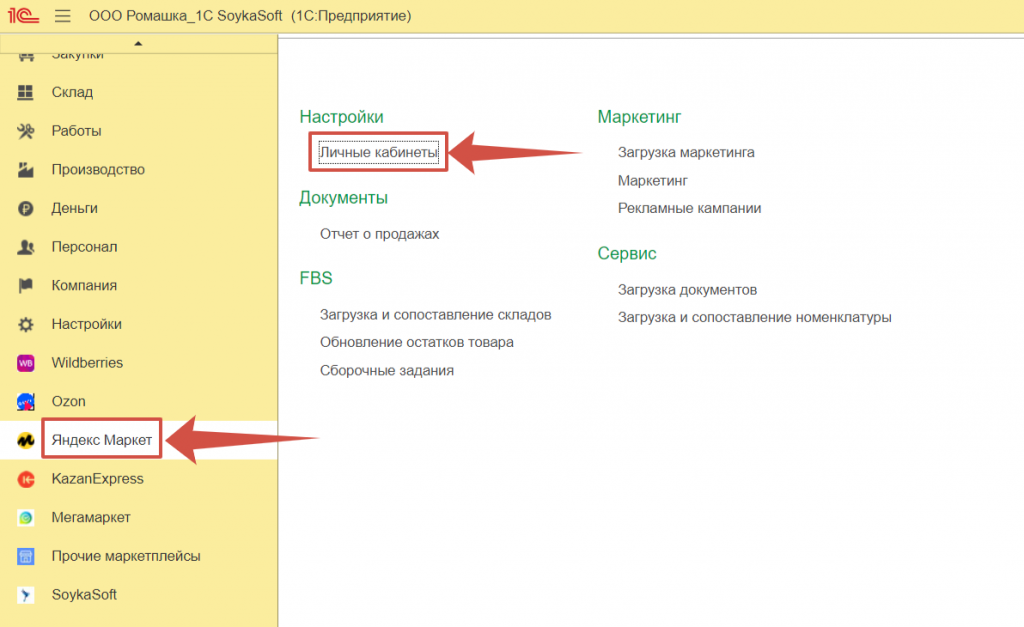
Task: Click the Яндекс Маркет logo icon
Action: pyautogui.click(x=26, y=440)
